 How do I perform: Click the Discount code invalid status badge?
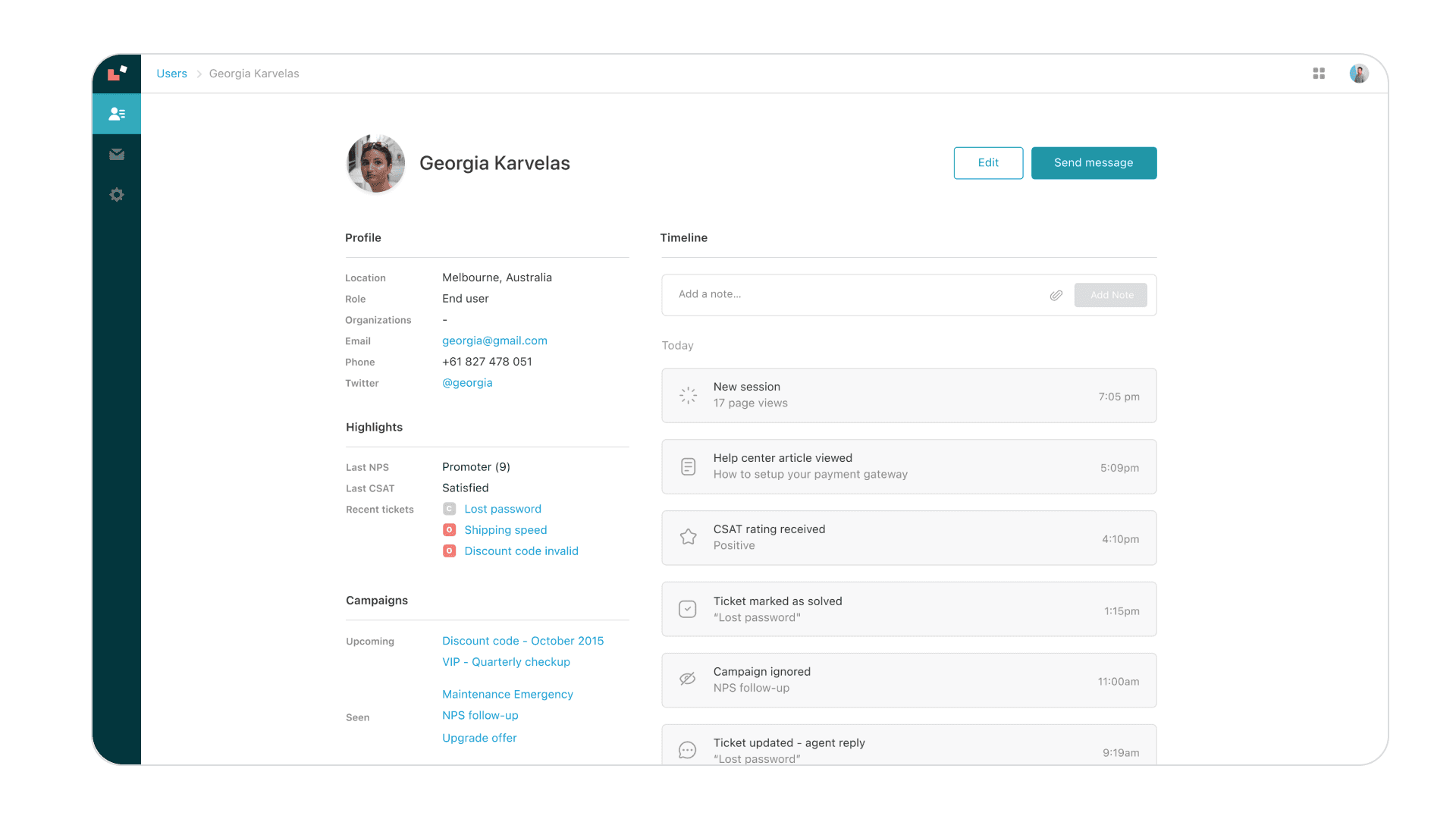click(449, 551)
